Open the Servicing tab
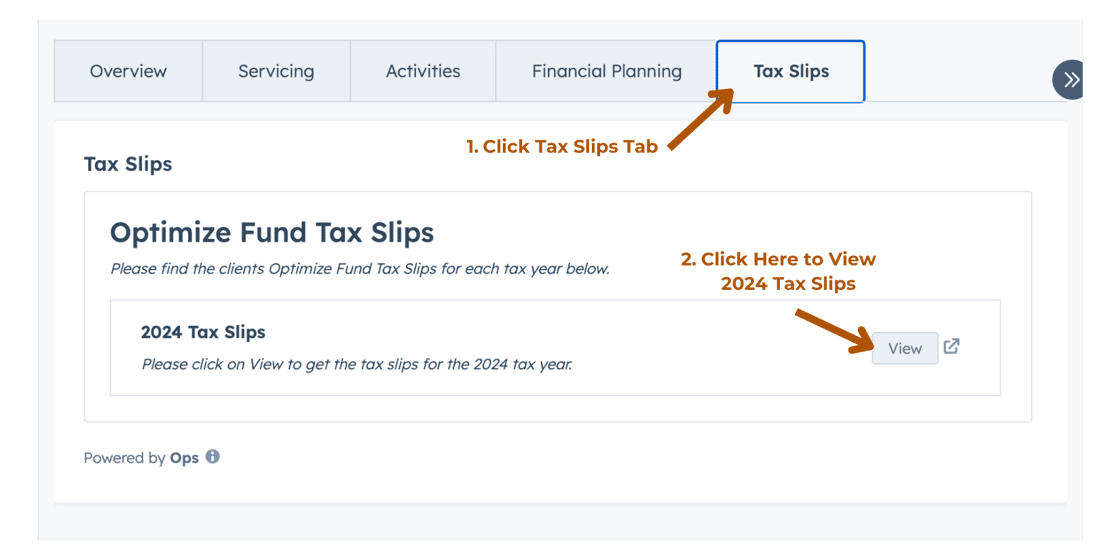The height and width of the screenshot is (560, 1120). 276,71
